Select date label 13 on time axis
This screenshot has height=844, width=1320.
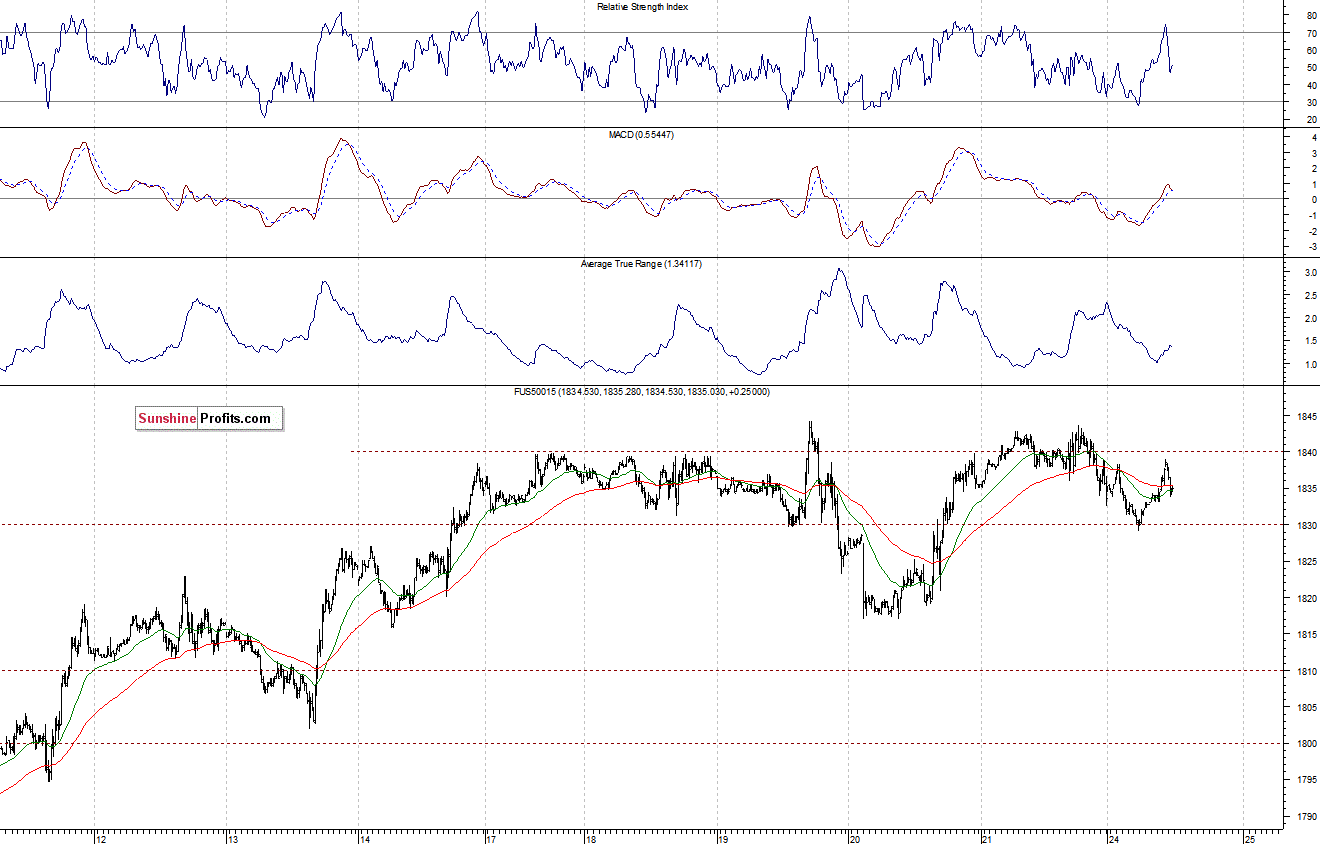(x=233, y=838)
